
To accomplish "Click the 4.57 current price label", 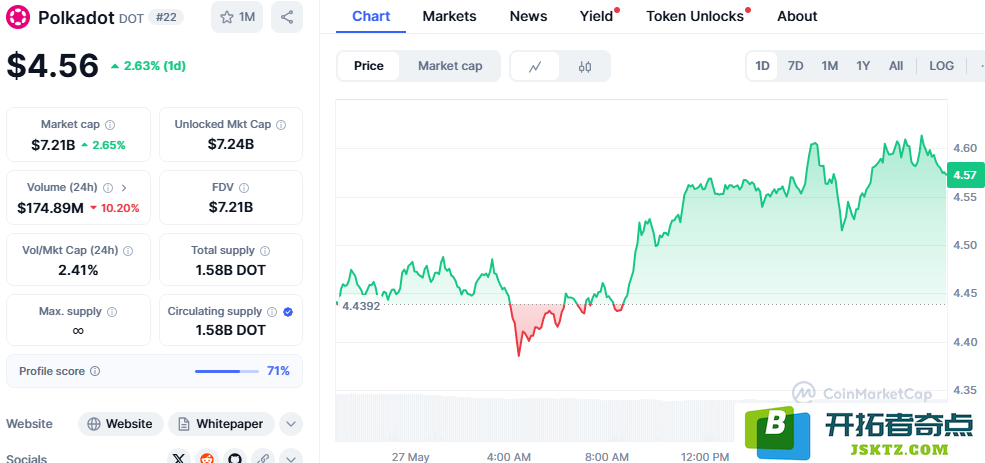I will tap(964, 175).
